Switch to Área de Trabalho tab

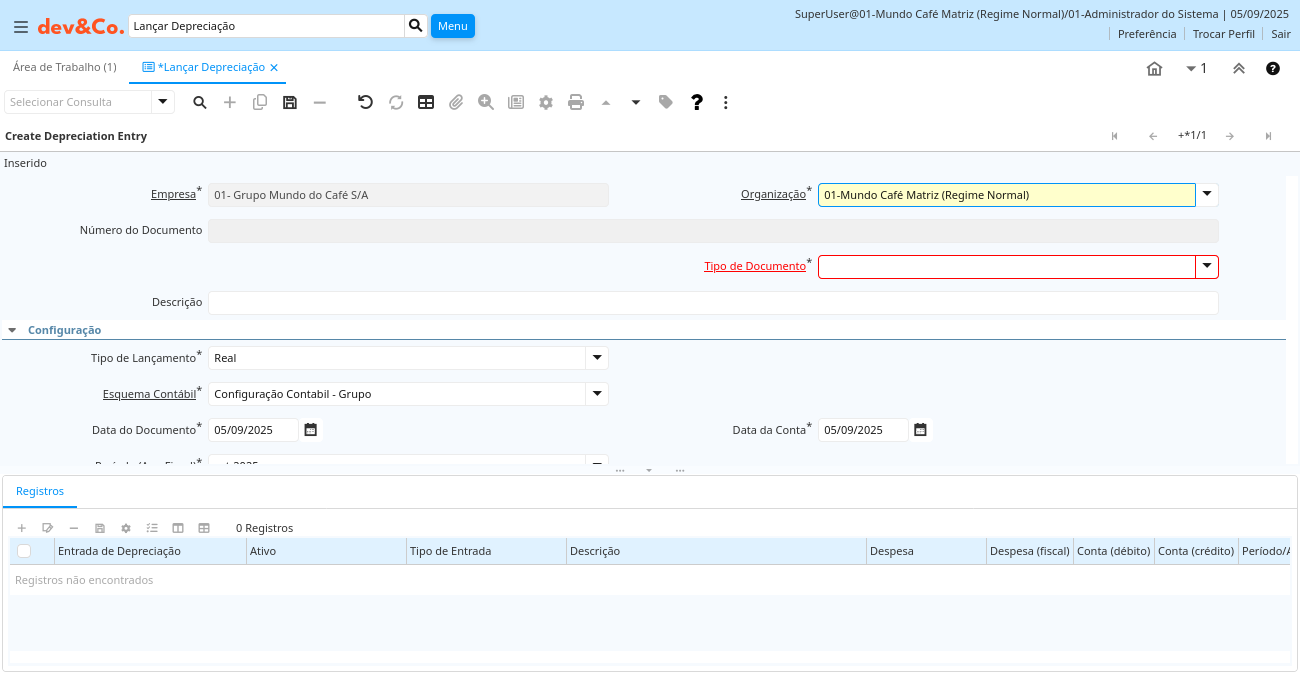click(64, 67)
